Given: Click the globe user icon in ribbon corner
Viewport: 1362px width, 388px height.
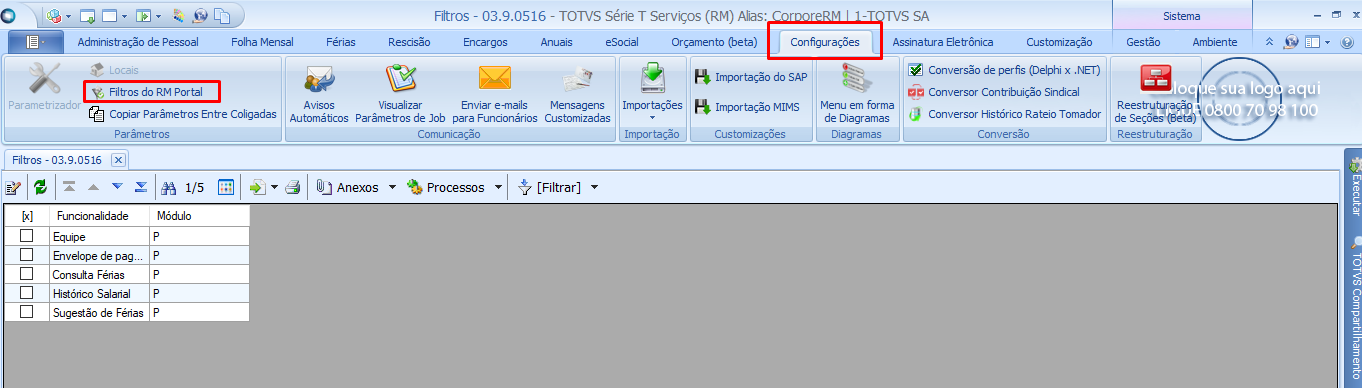Looking at the screenshot, I should pos(1291,42).
